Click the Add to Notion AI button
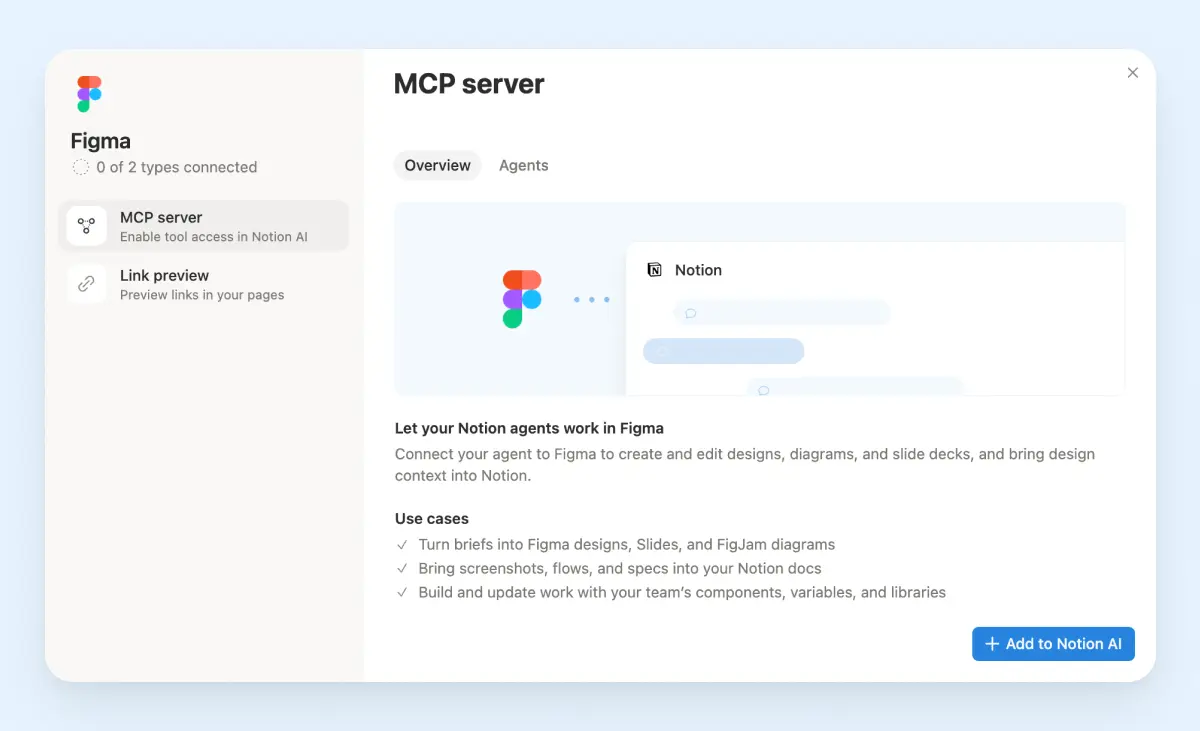The height and width of the screenshot is (731, 1200). pos(1053,644)
